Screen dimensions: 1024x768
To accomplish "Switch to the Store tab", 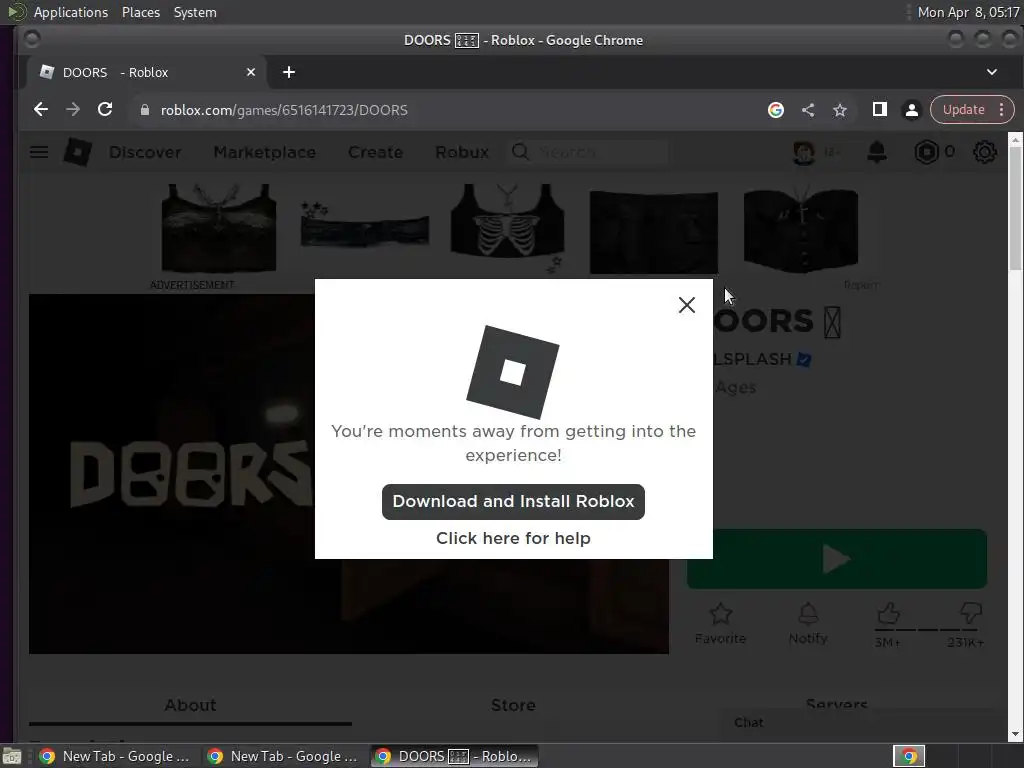I will click(x=513, y=705).
